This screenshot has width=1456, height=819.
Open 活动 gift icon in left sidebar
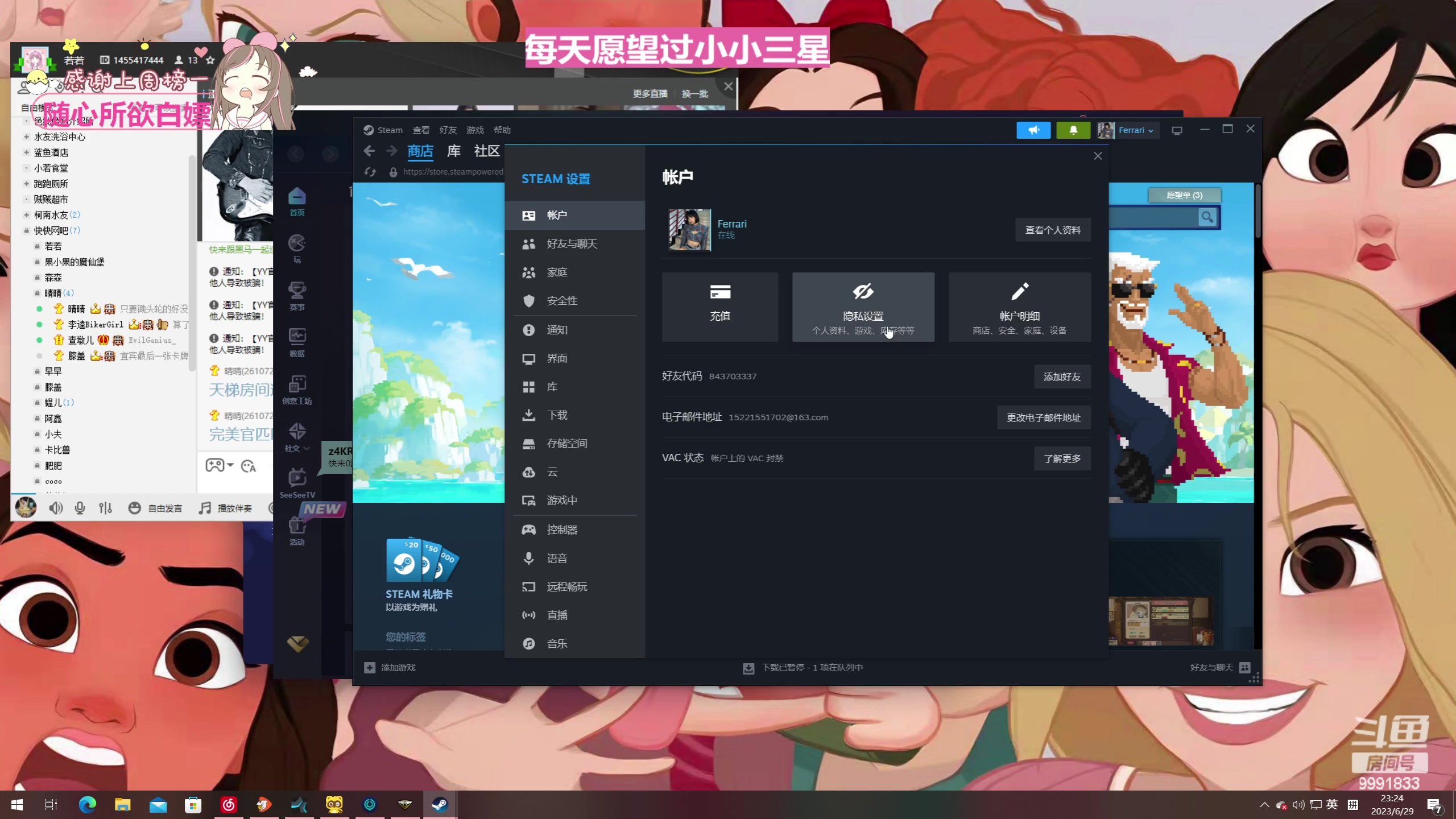click(297, 531)
